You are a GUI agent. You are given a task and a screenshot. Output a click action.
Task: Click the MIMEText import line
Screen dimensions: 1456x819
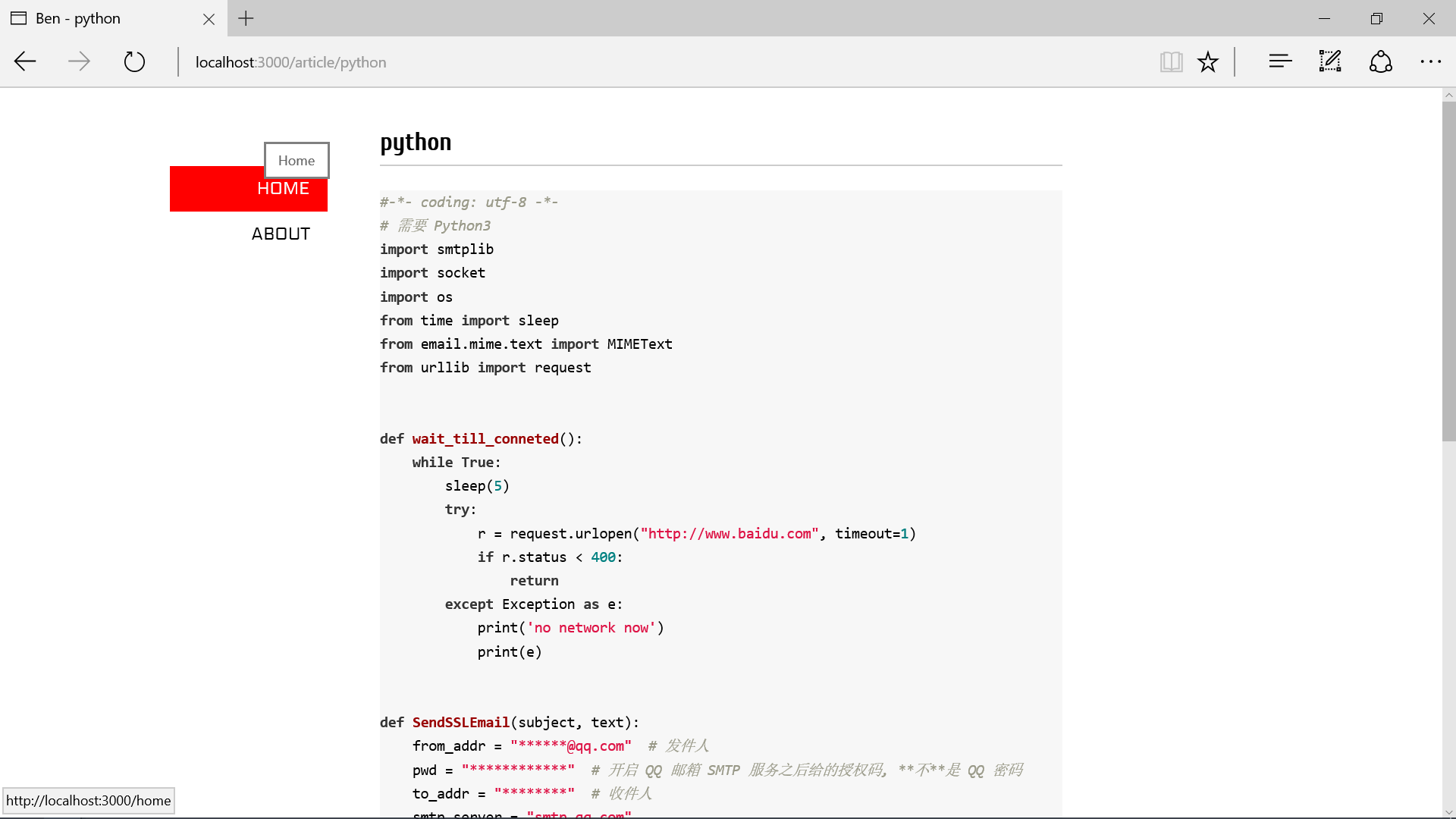click(x=526, y=344)
